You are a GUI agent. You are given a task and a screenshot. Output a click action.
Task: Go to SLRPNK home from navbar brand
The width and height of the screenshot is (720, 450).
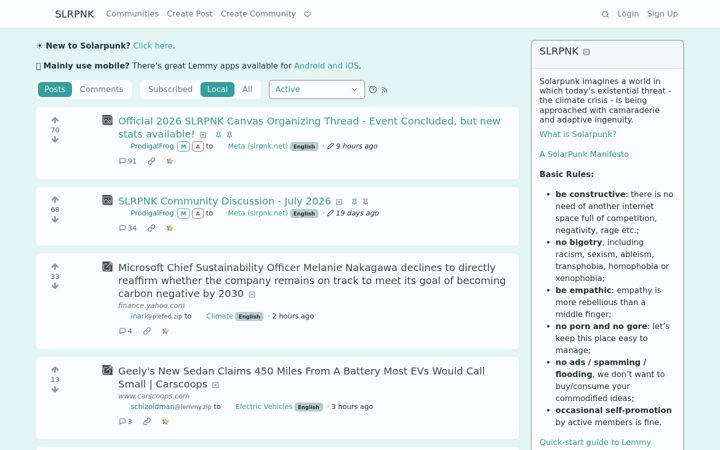pos(74,14)
